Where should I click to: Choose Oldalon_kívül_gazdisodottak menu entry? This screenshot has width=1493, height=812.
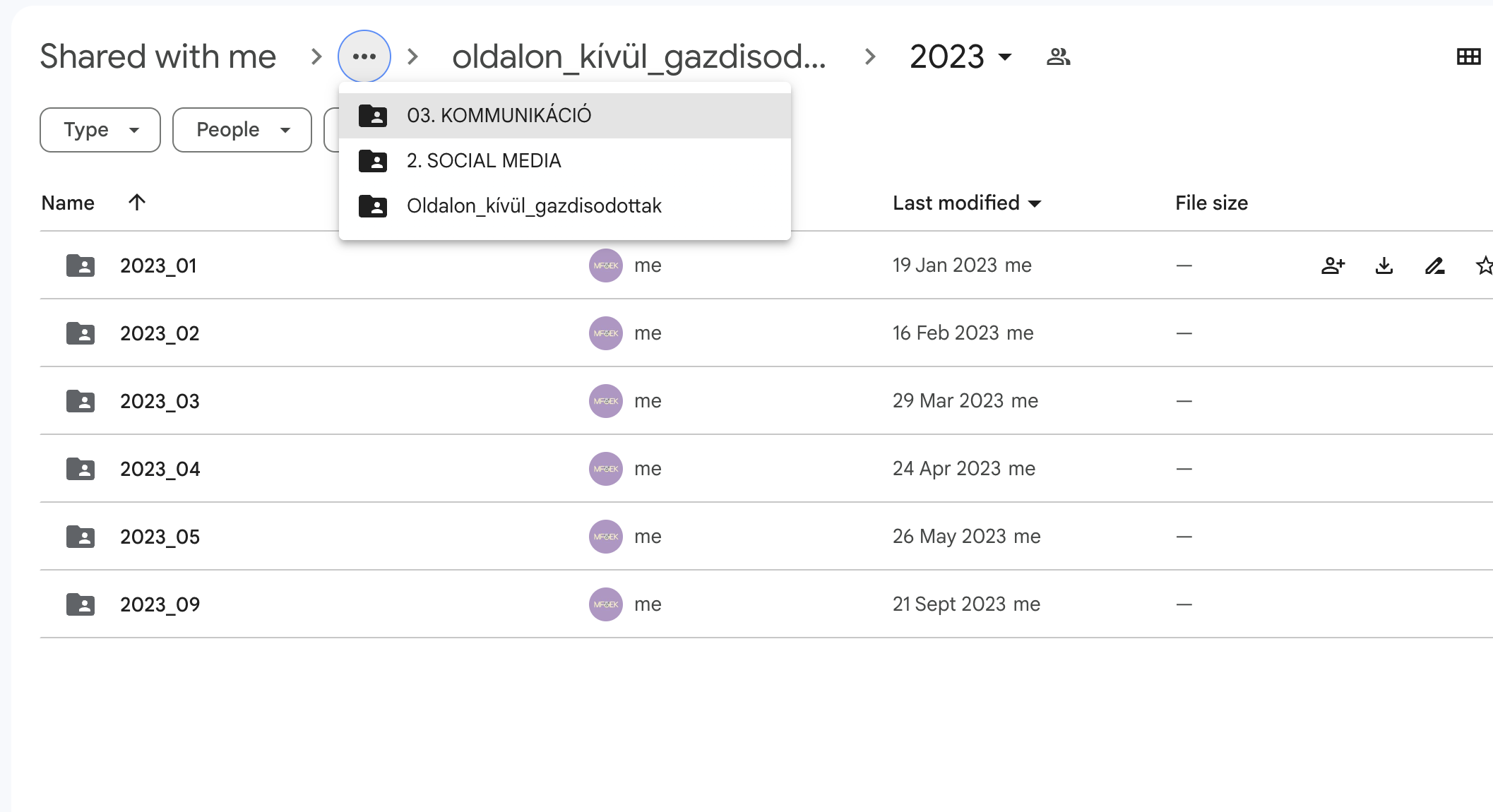[534, 206]
